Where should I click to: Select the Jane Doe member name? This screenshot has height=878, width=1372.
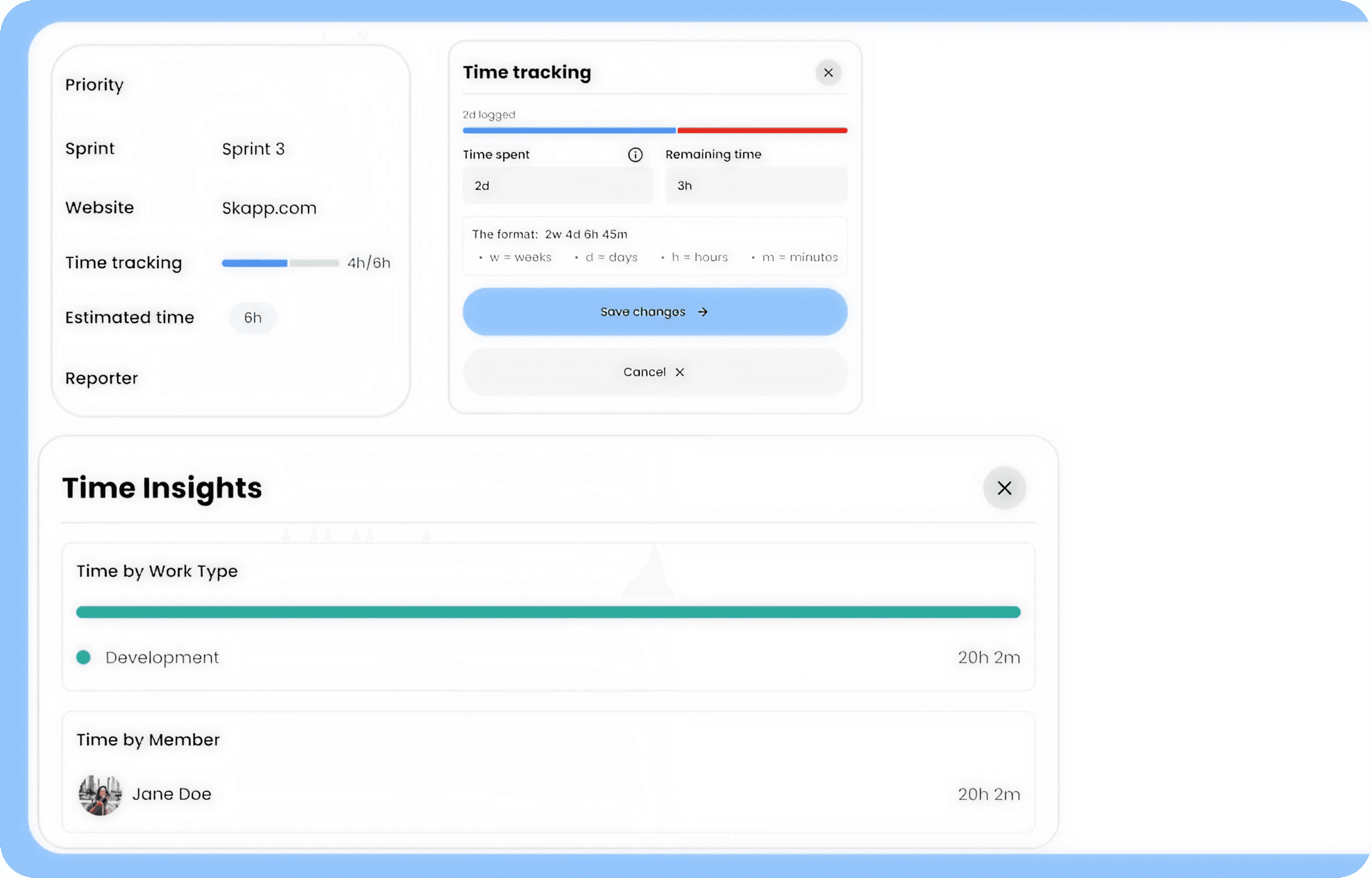(x=171, y=794)
